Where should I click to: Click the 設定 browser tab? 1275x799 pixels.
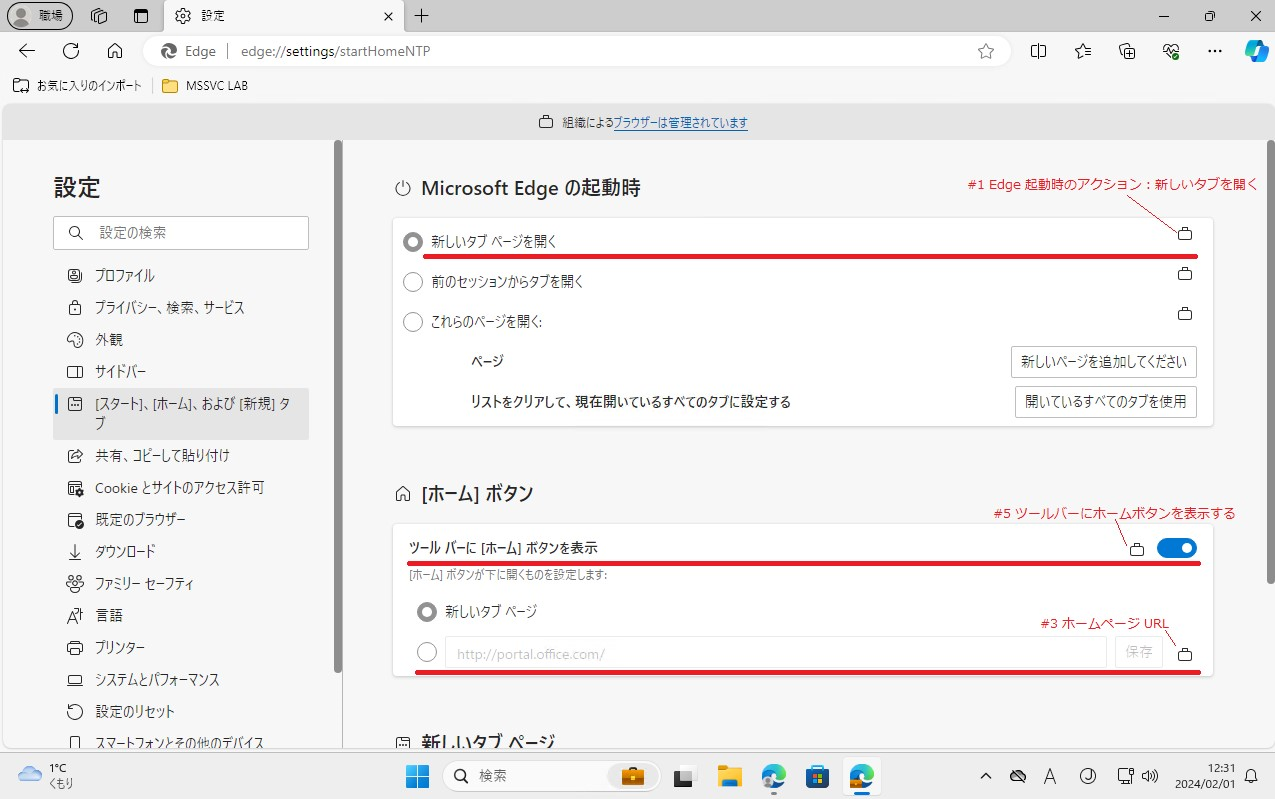(x=282, y=16)
